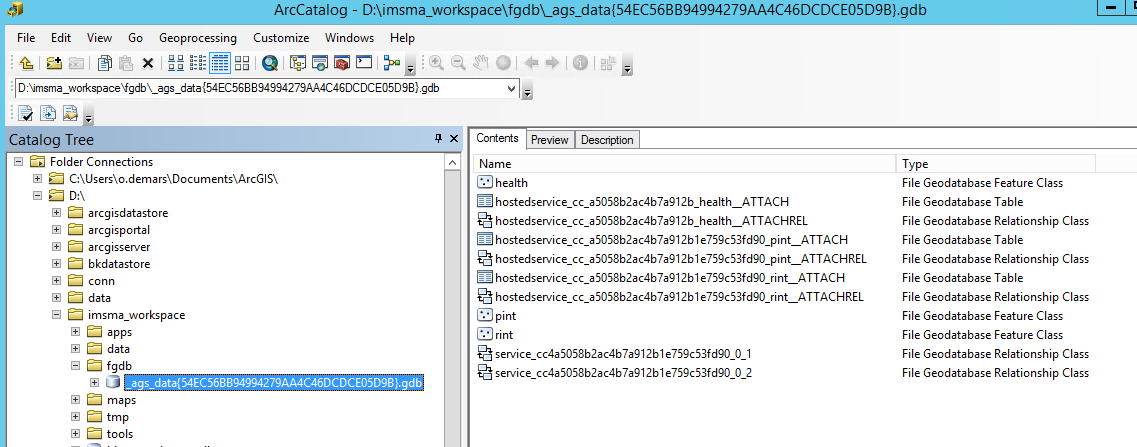Select the Zoom Out geography tool
The width and height of the screenshot is (1137, 447).
click(458, 63)
